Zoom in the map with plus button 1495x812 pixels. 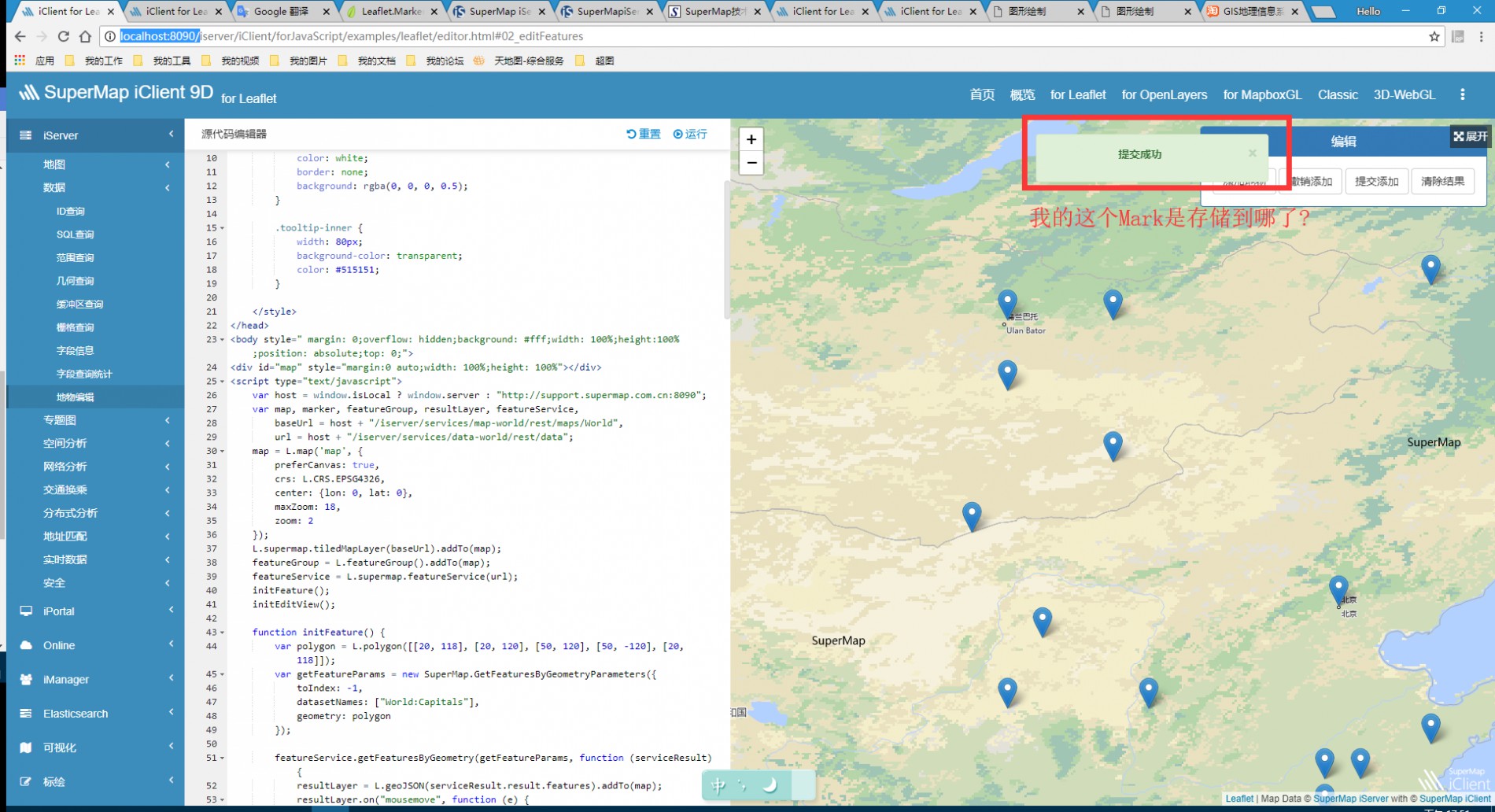click(x=751, y=139)
